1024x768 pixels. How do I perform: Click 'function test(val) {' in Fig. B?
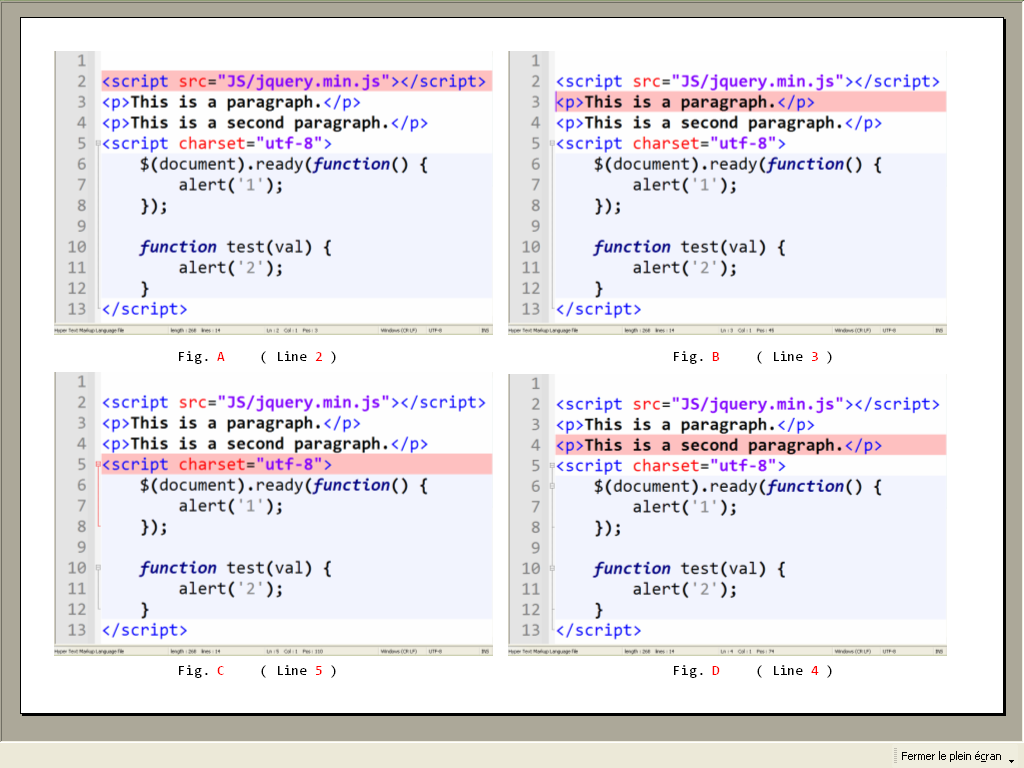click(x=689, y=247)
